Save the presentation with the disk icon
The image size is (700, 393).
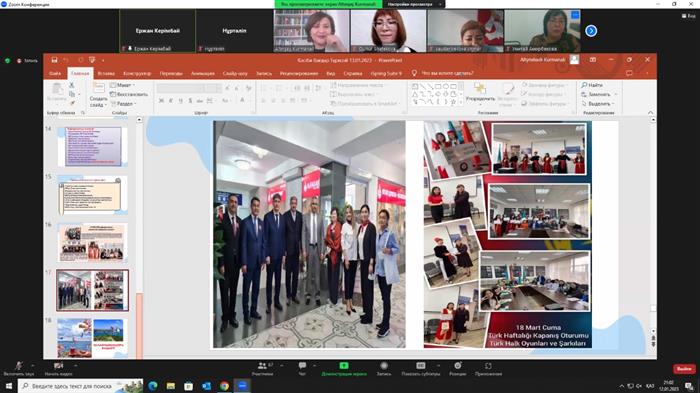54,60
